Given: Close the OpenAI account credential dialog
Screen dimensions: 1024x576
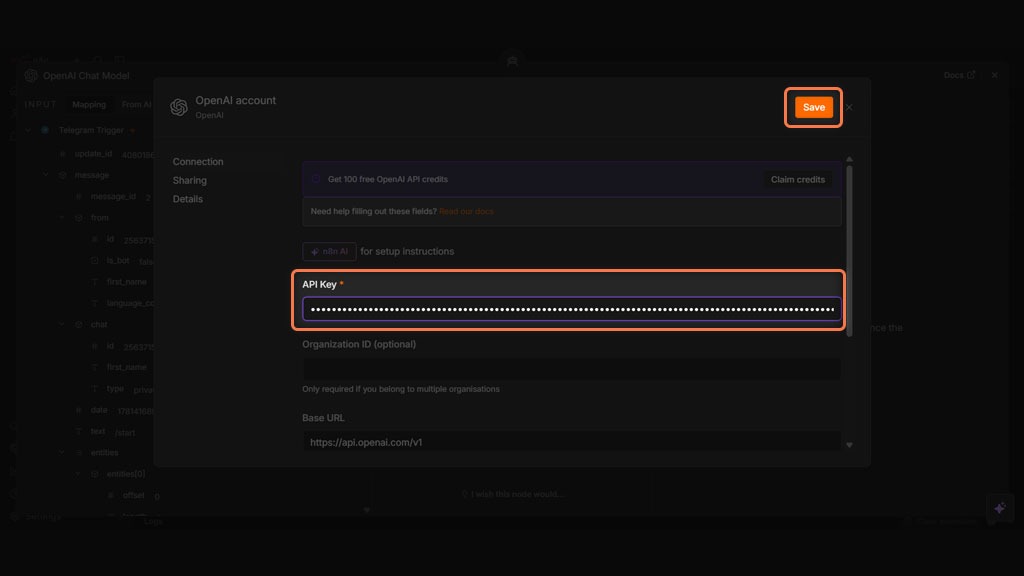Looking at the screenshot, I should tap(849, 107).
